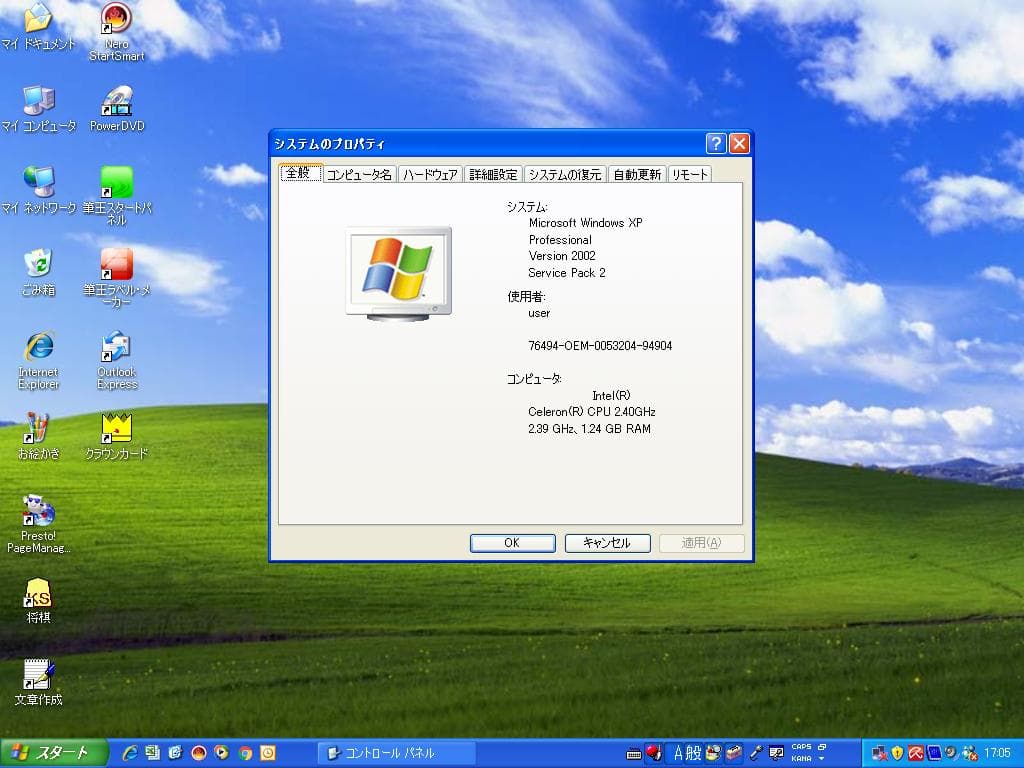Open the yellow Security Center shield in tray
This screenshot has width=1024, height=768.
pos(897,751)
